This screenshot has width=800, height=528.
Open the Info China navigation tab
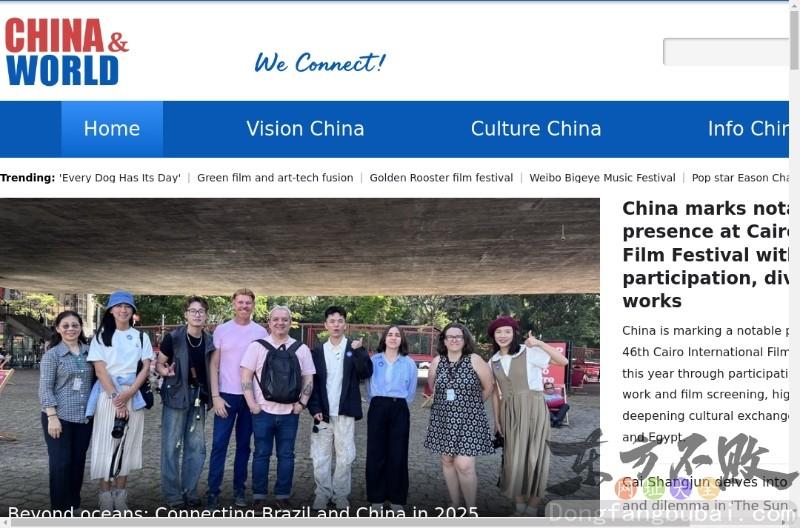point(748,129)
